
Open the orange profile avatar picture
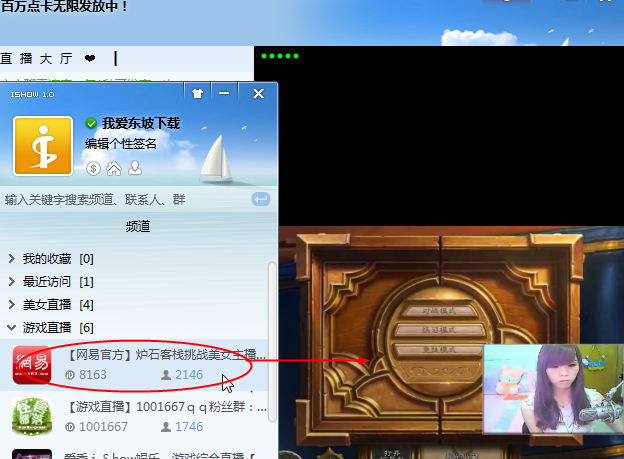coord(43,146)
